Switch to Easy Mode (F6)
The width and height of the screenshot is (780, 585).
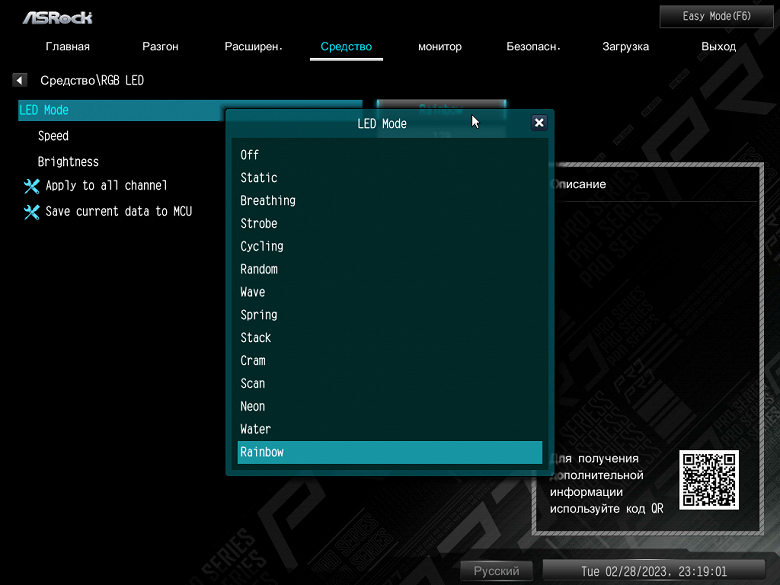(716, 16)
